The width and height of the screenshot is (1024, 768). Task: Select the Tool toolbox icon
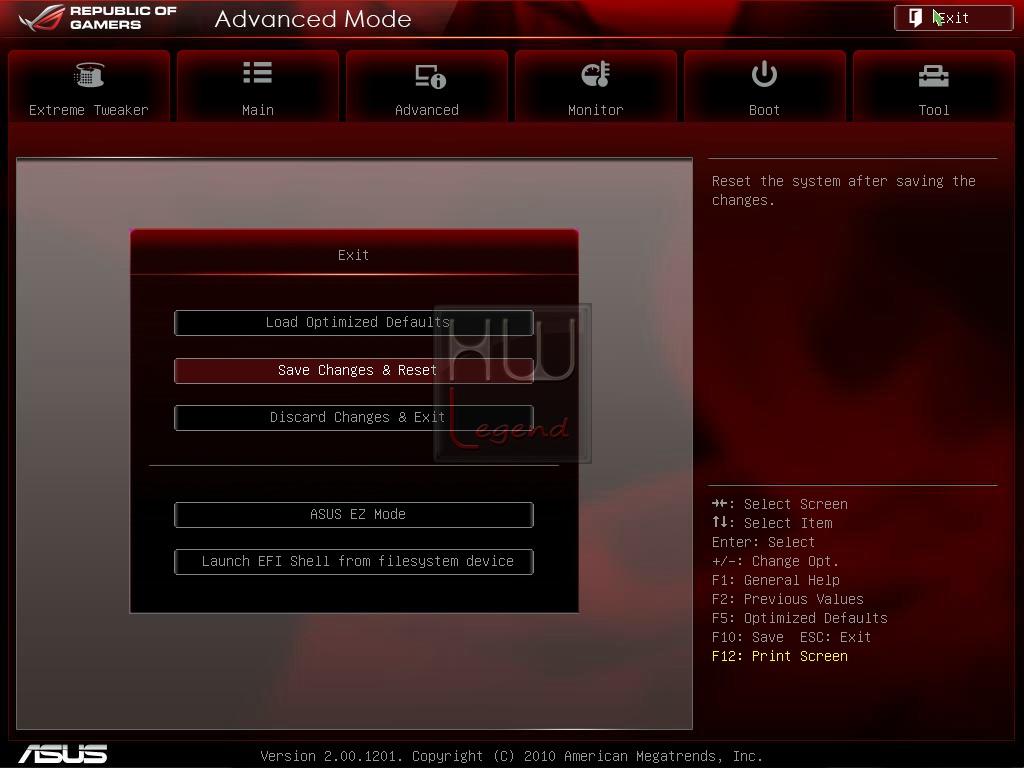[x=933, y=76]
